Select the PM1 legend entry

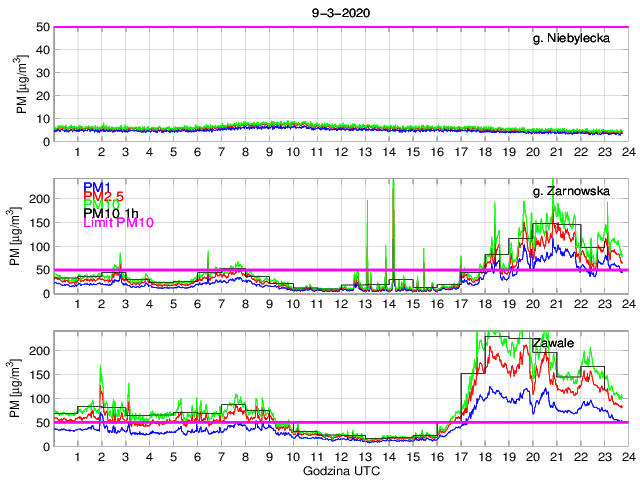tap(97, 187)
